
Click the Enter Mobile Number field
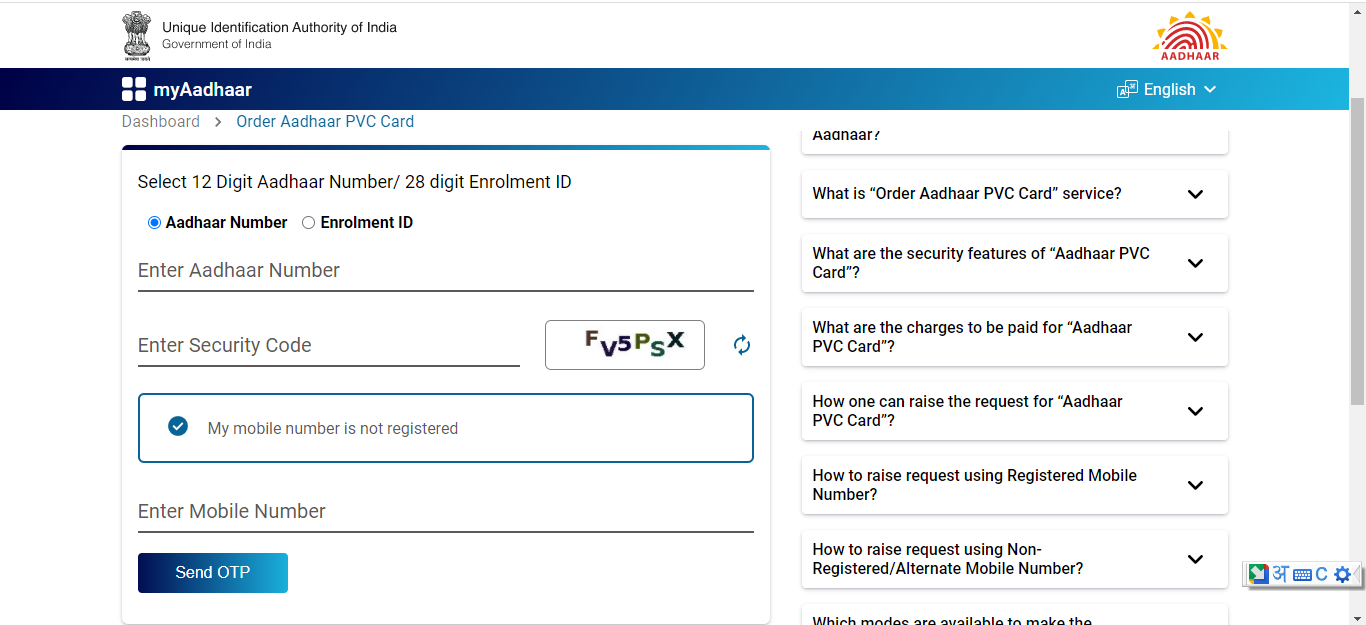pos(445,512)
